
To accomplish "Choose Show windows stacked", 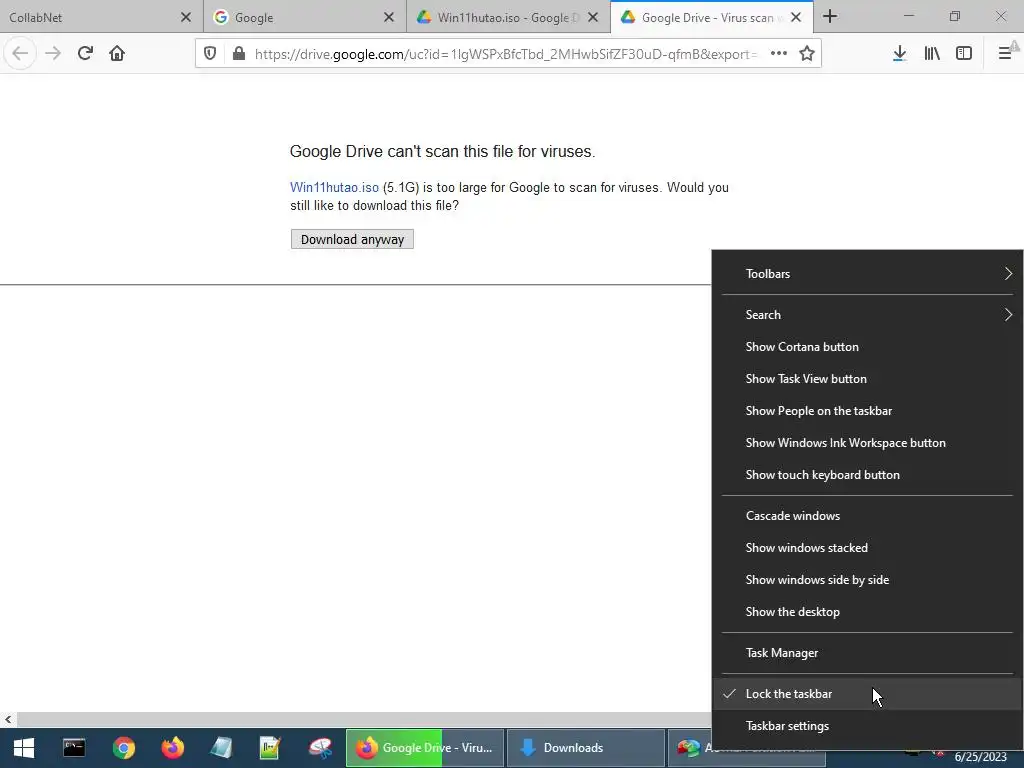I will click(x=867, y=548).
